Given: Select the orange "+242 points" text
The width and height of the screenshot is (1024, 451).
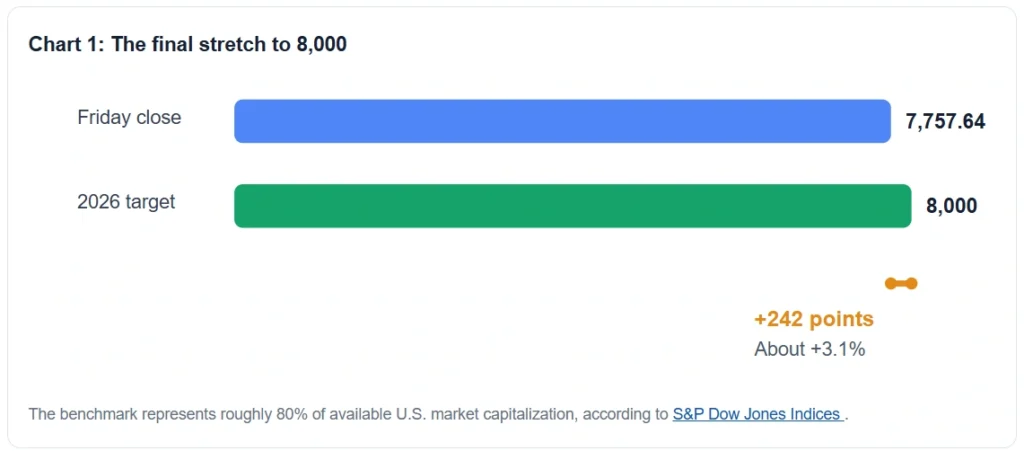Looking at the screenshot, I should point(814,320).
